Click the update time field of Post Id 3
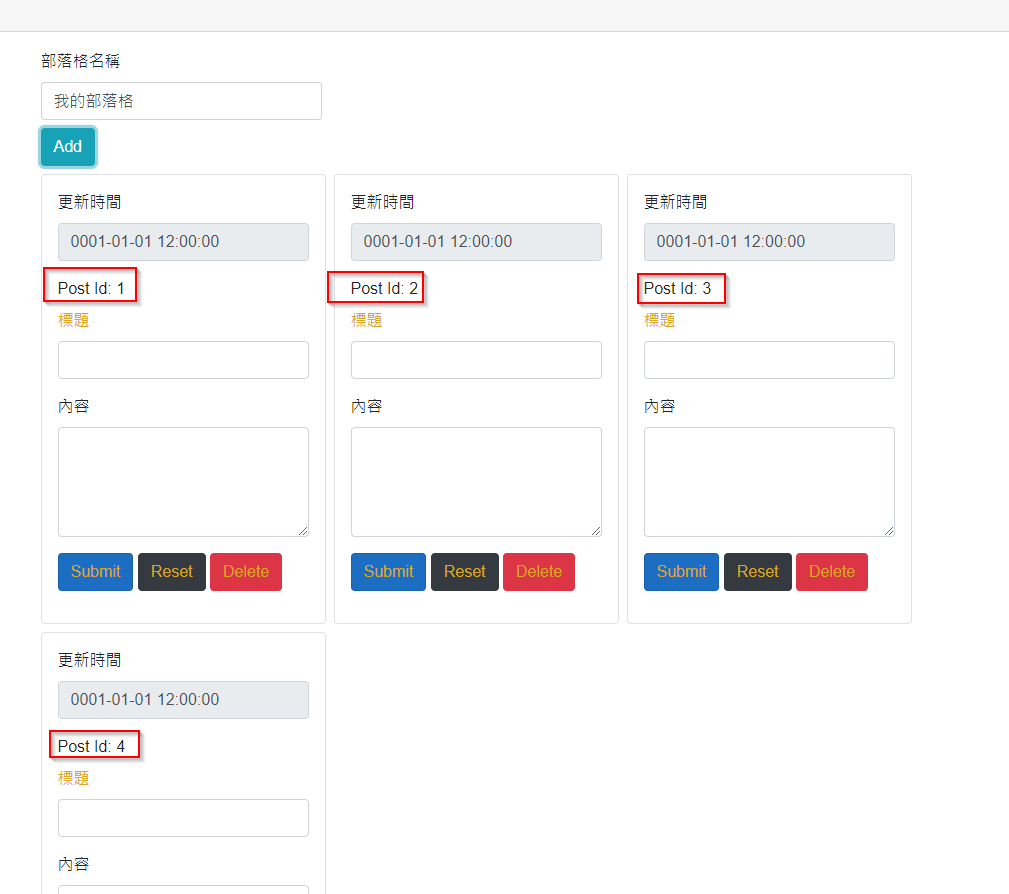Screen dimensions: 1009x894 [769, 242]
